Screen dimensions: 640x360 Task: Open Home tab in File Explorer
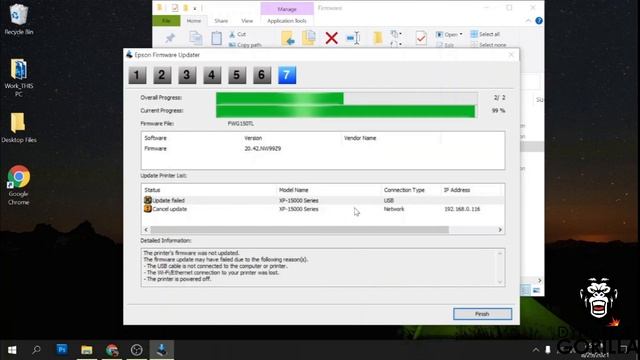tap(194, 20)
